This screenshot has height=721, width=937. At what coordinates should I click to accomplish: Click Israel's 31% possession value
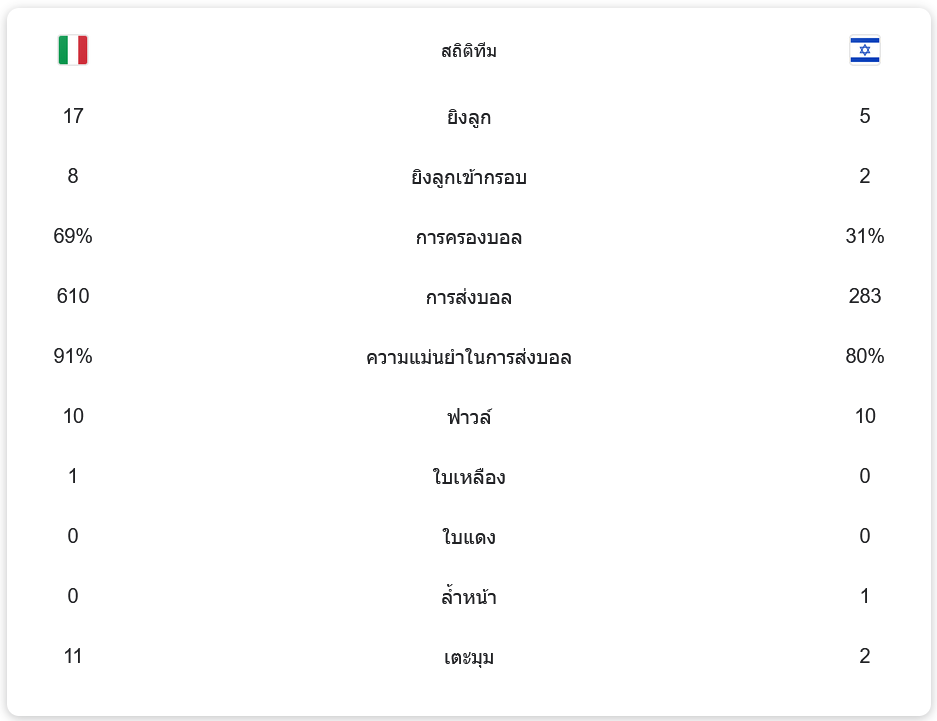coord(864,236)
